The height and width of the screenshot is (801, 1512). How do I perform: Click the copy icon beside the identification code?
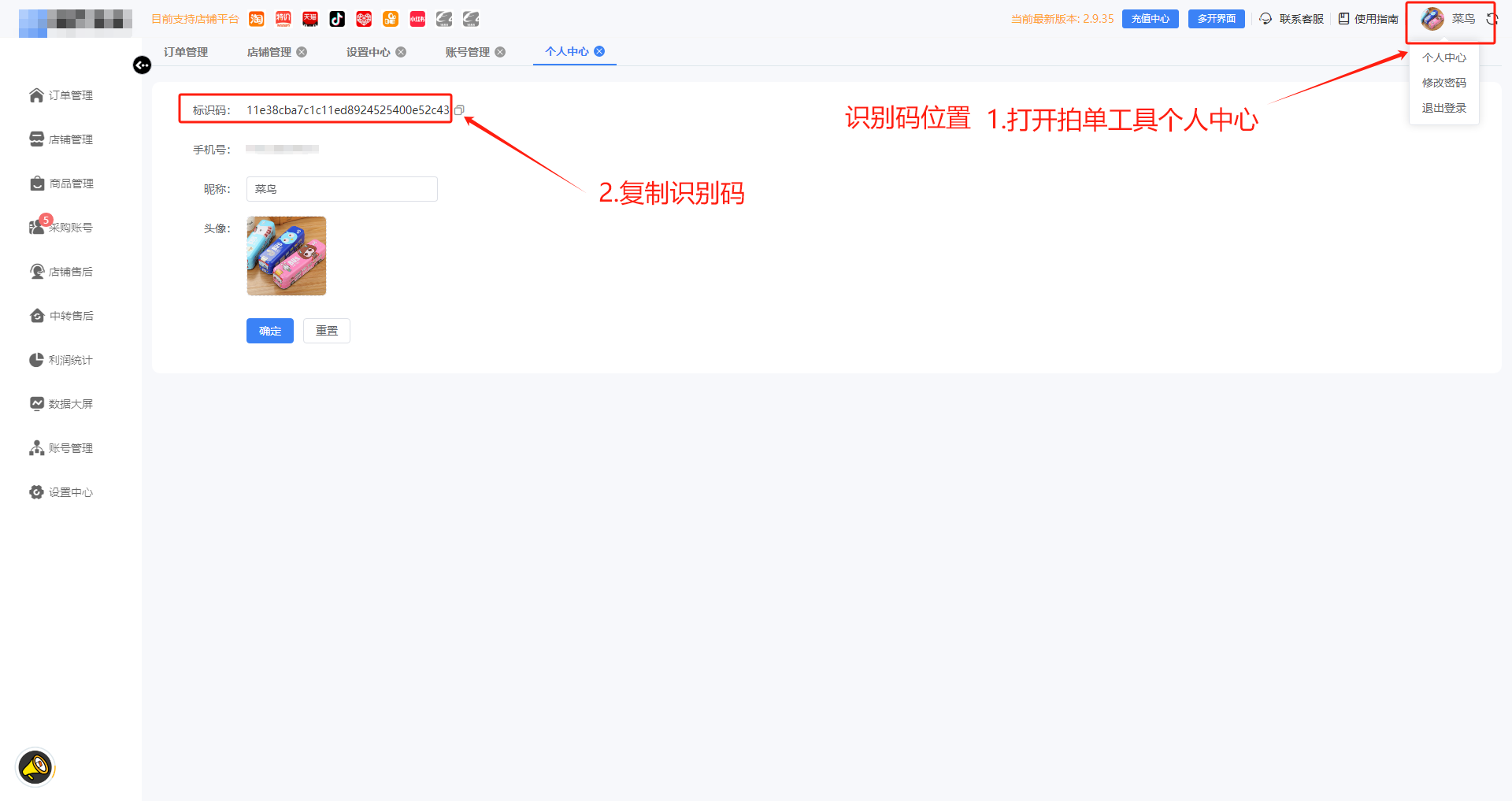click(459, 110)
